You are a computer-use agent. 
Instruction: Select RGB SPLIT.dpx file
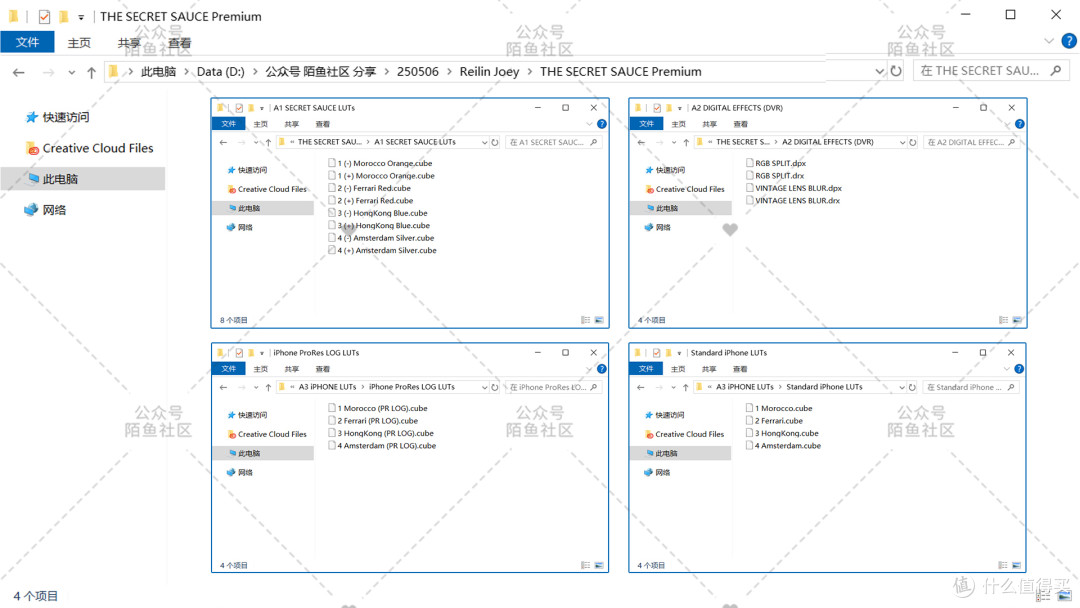[776, 163]
